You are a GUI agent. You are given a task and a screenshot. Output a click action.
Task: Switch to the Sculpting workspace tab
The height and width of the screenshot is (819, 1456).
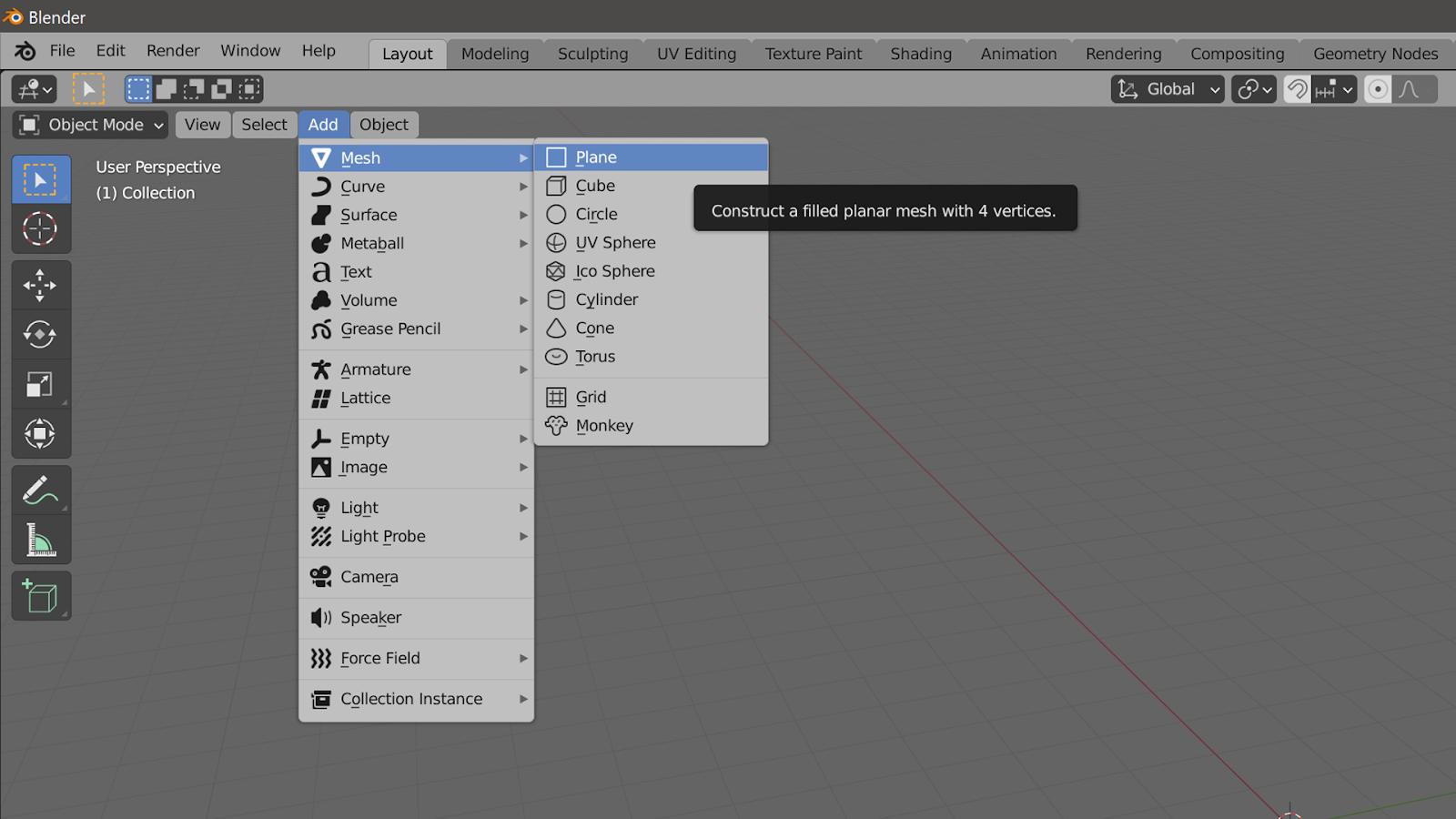coord(593,55)
